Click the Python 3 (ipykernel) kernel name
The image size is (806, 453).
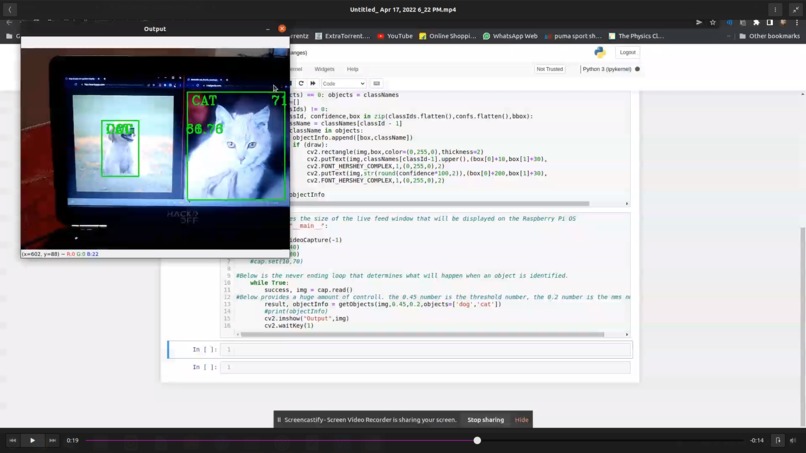tap(607, 69)
